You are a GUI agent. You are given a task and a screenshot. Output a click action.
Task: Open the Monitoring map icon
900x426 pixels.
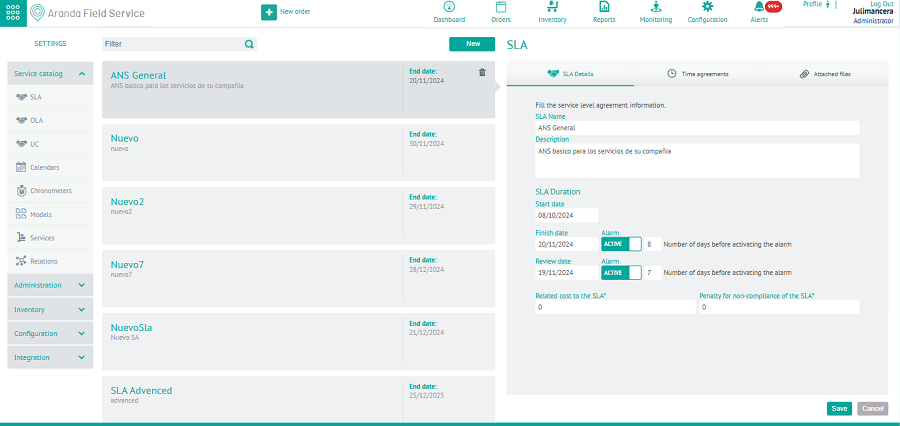(x=655, y=8)
